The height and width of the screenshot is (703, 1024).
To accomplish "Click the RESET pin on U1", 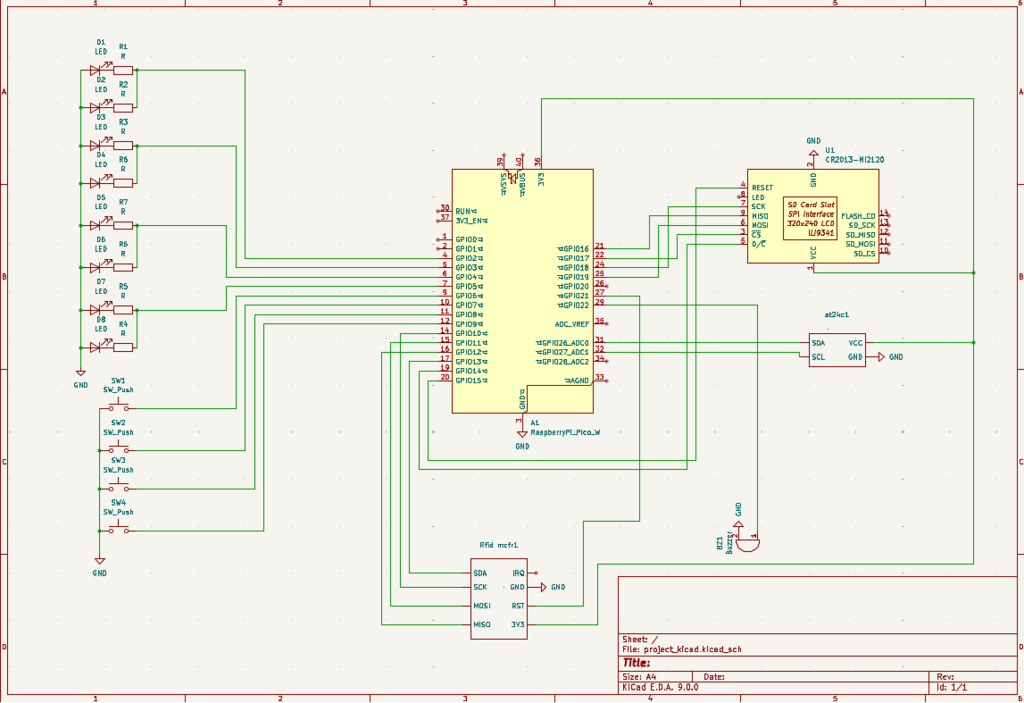I will tap(762, 188).
